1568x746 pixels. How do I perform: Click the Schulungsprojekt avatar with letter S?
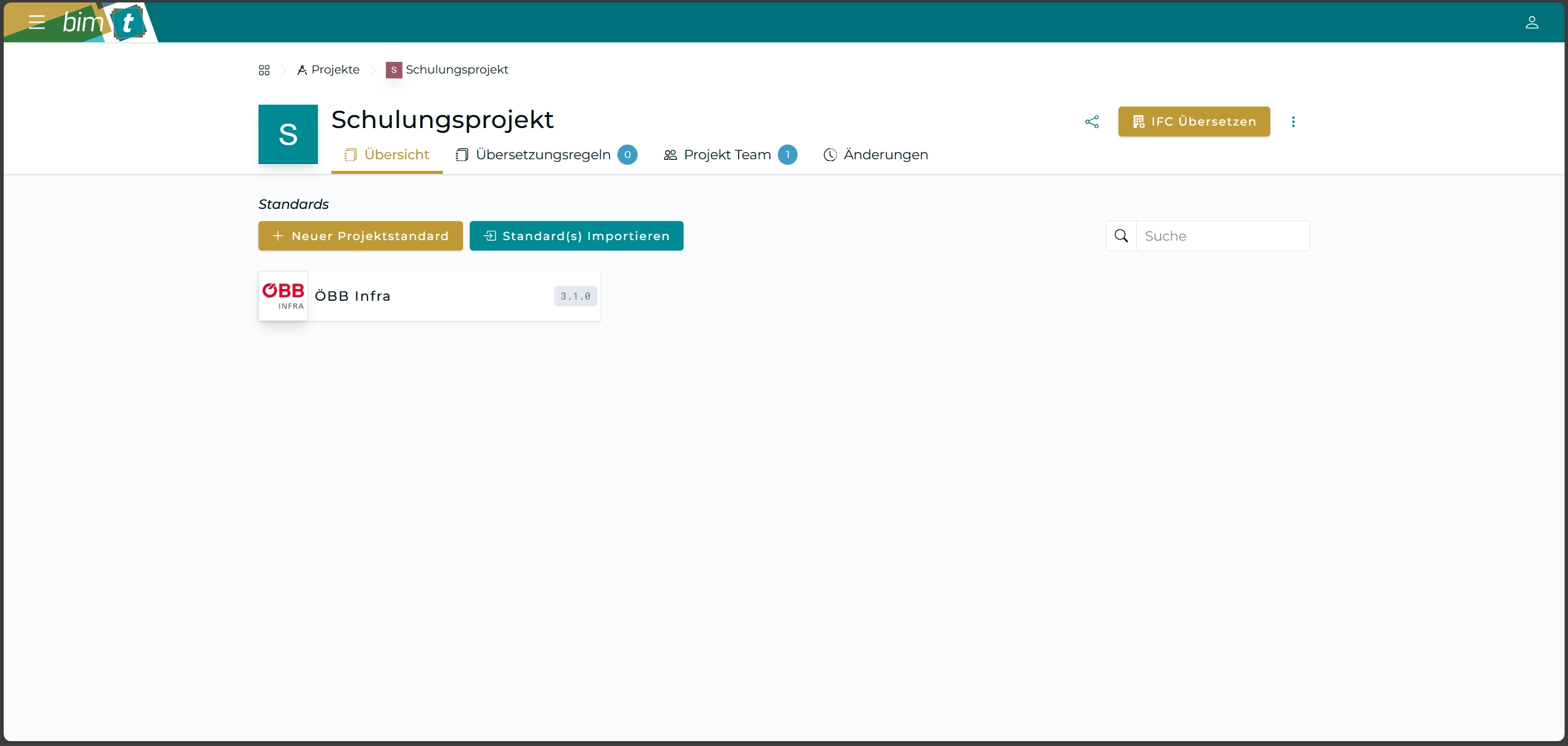pos(288,134)
